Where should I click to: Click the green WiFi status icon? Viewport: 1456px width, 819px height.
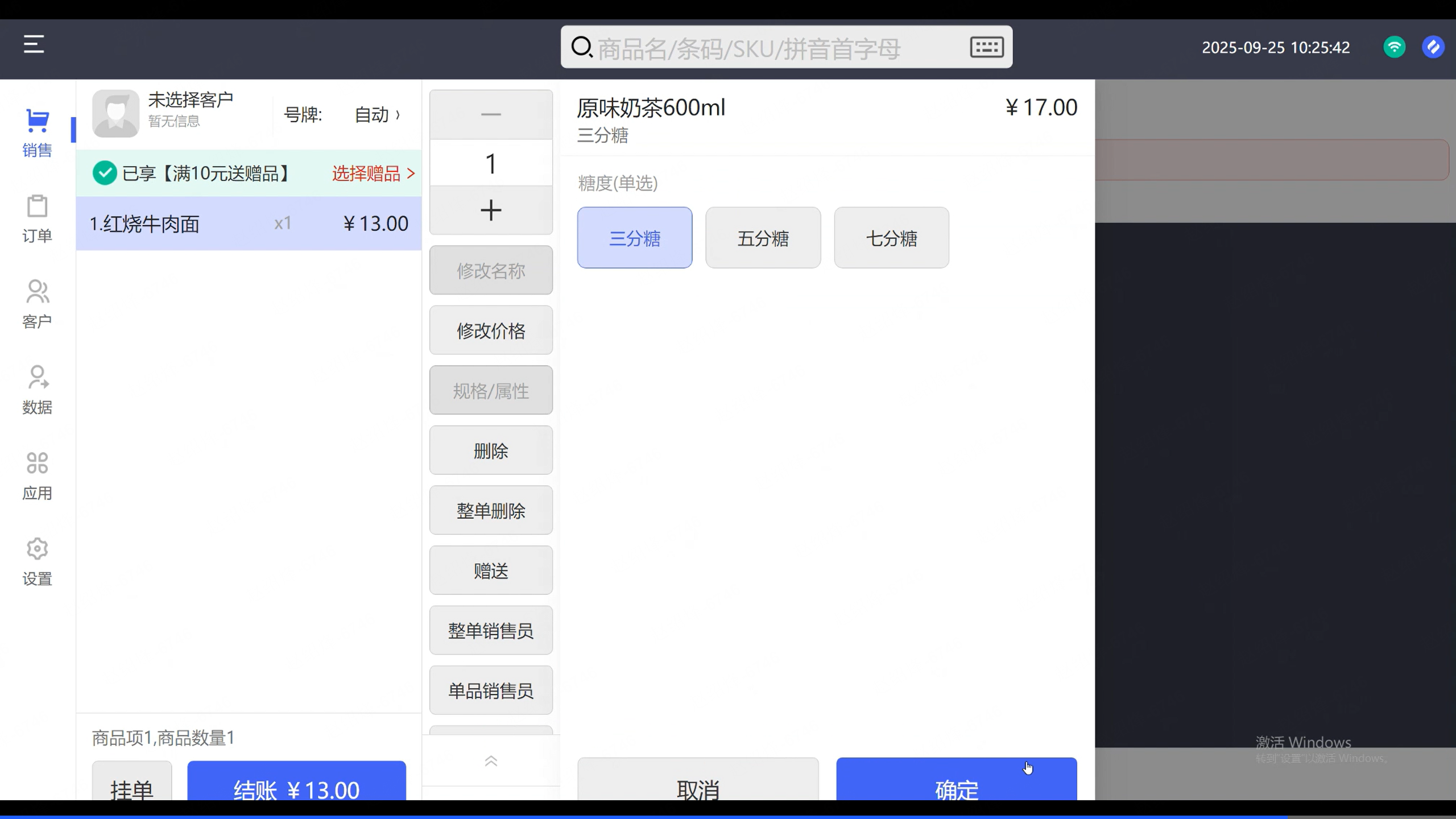tap(1394, 47)
